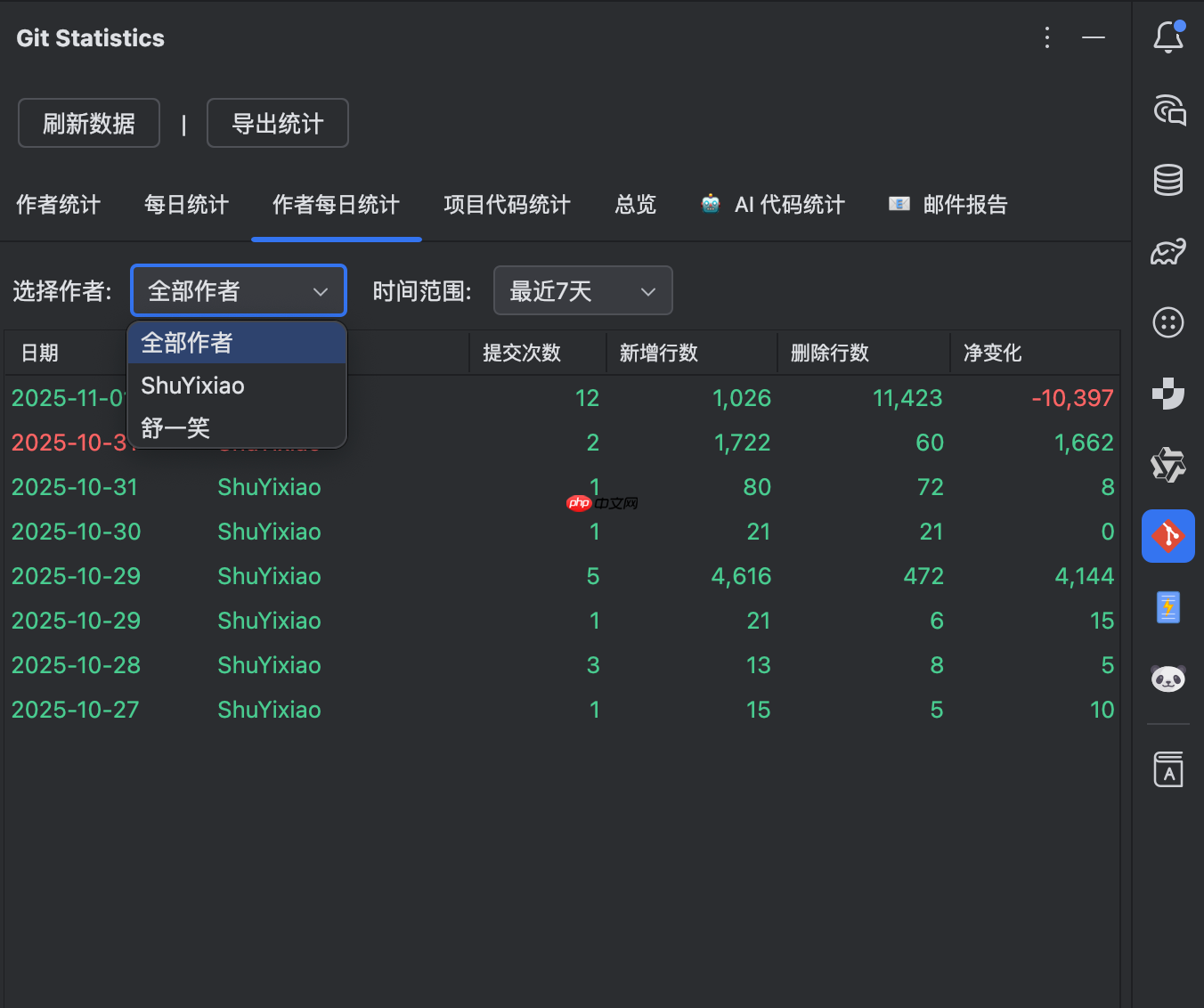1204x1008 pixels.
Task: Select the active Git tool window icon
Action: tap(1167, 535)
